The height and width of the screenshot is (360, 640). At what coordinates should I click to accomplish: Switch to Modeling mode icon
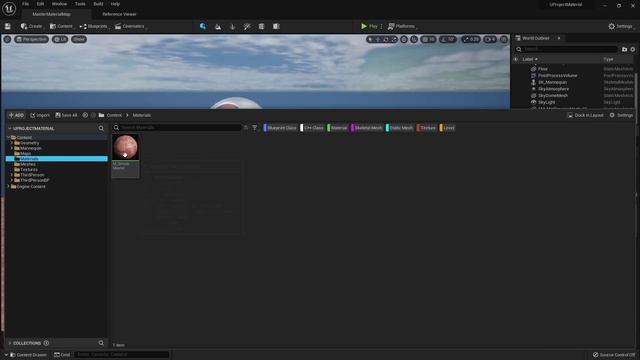[262, 27]
